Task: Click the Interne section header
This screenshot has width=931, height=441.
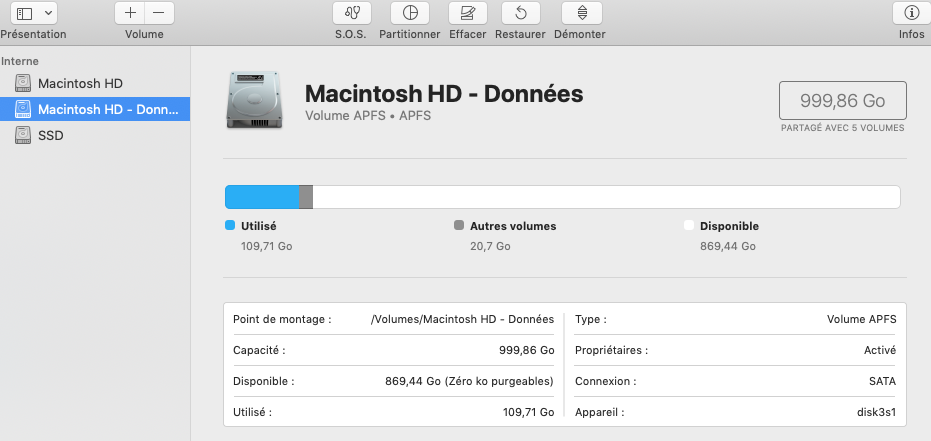Action: [20, 61]
